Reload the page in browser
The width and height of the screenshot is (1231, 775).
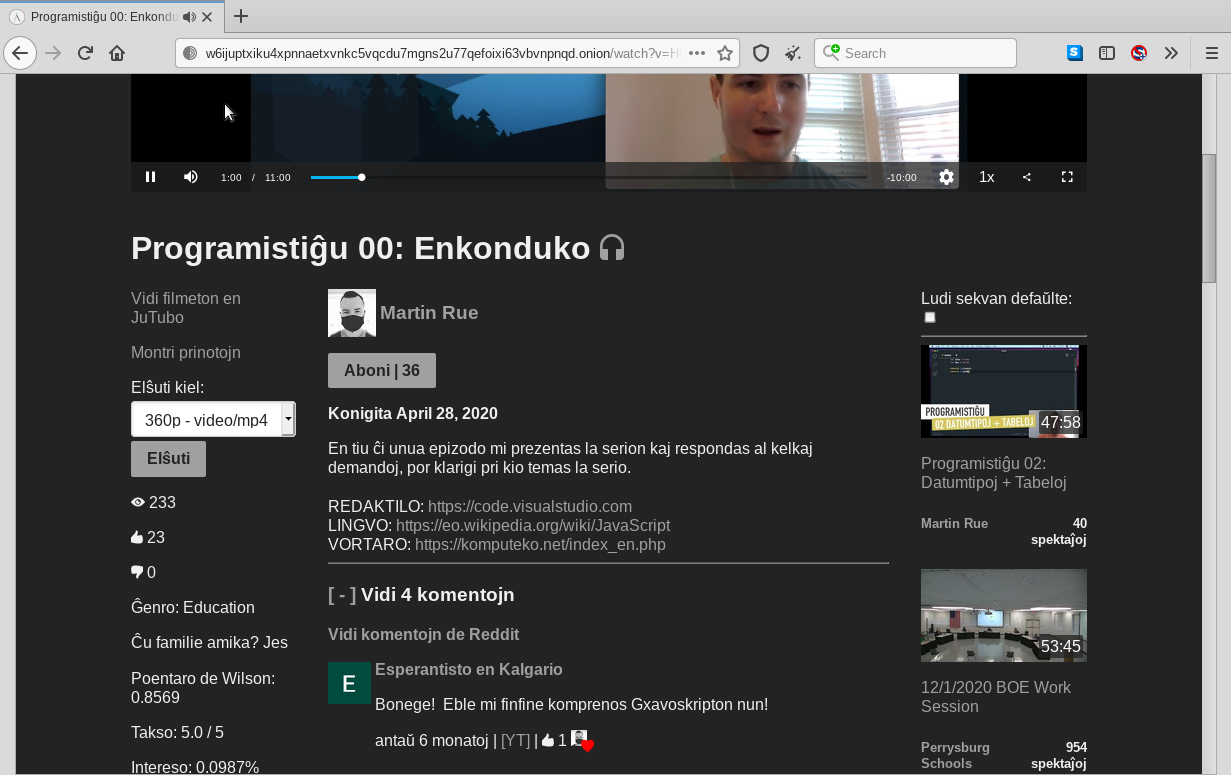85,53
